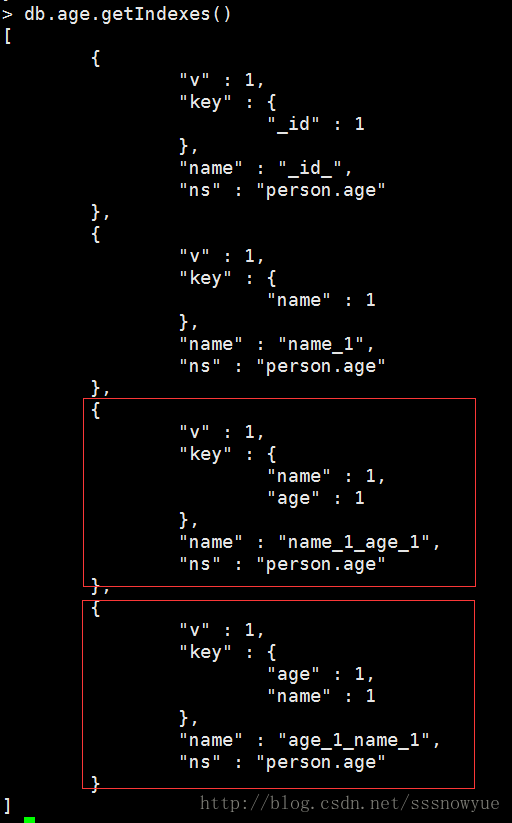
Task: Click the opening square bracket of the array
Action: coord(7,37)
